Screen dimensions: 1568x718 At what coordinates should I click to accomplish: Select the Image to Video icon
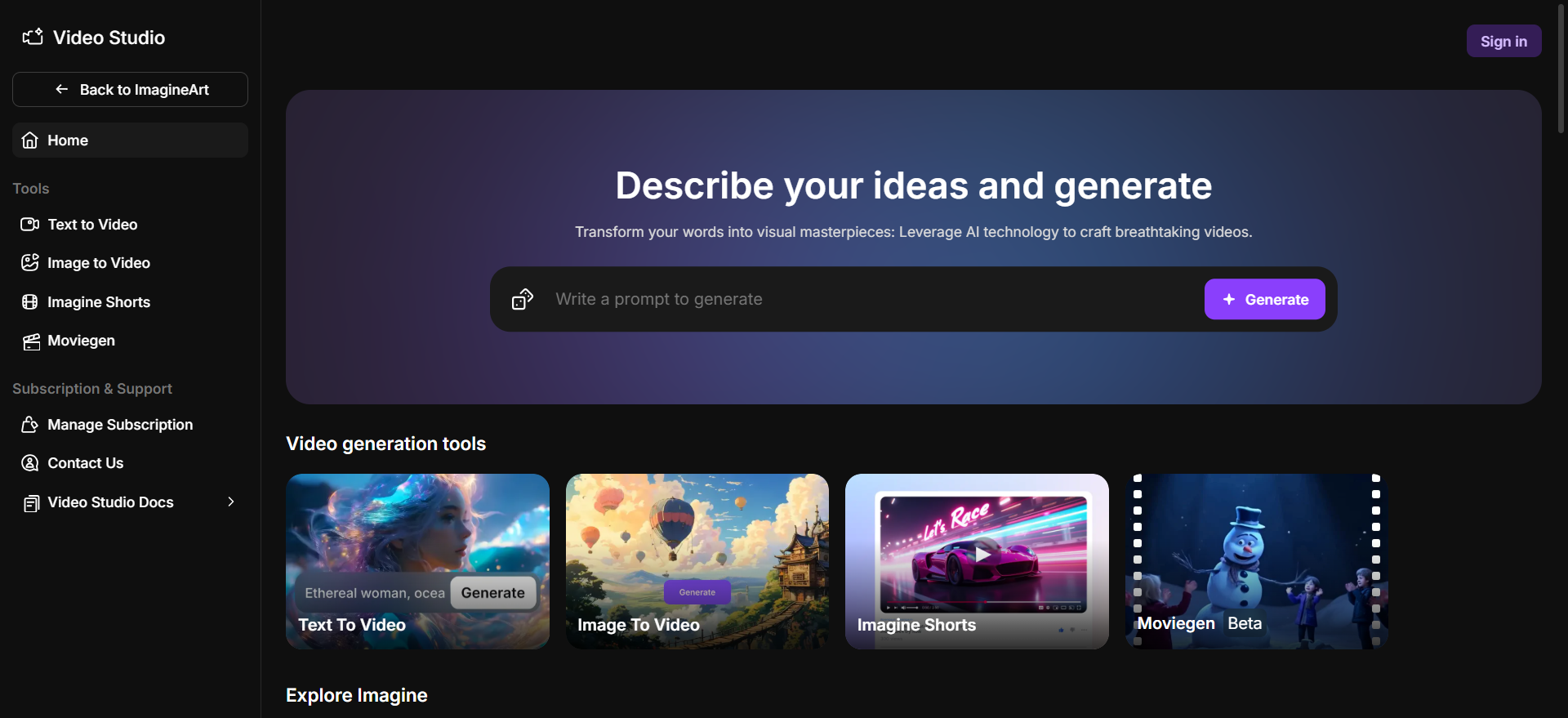coord(30,263)
